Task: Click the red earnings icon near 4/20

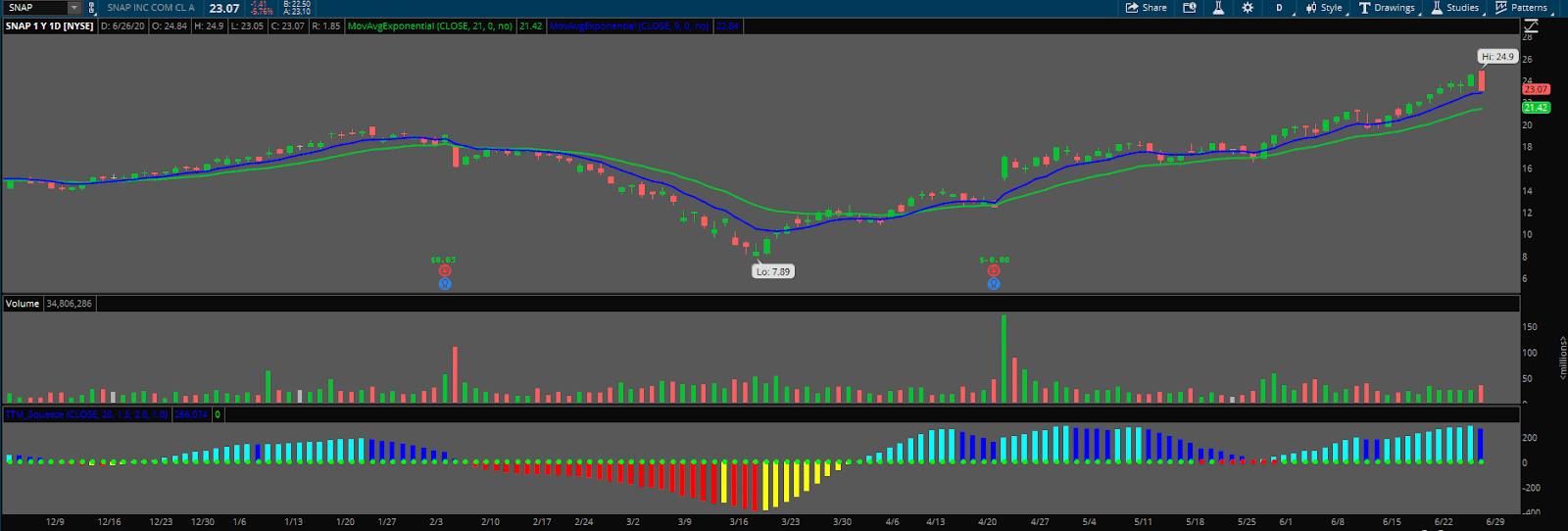Action: pos(994,271)
